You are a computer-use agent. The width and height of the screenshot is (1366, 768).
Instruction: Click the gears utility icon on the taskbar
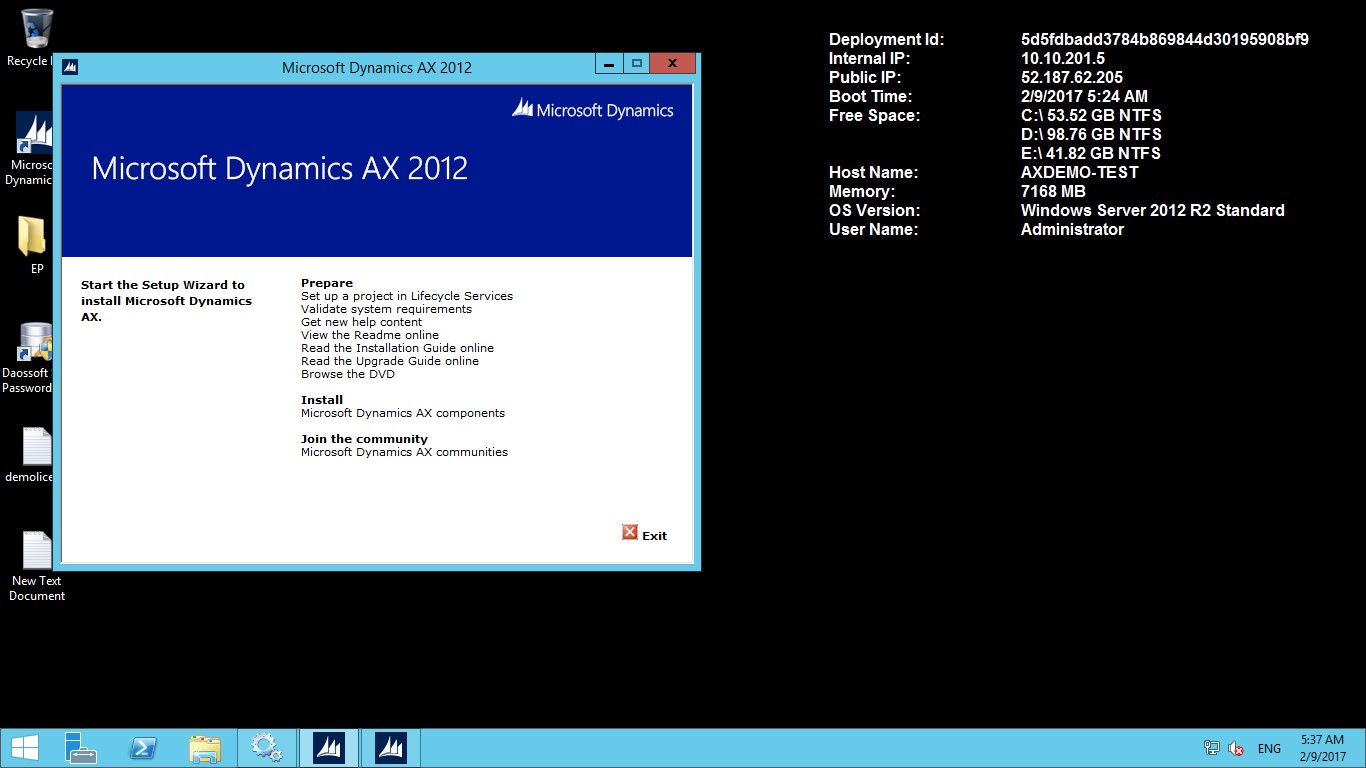(x=266, y=747)
